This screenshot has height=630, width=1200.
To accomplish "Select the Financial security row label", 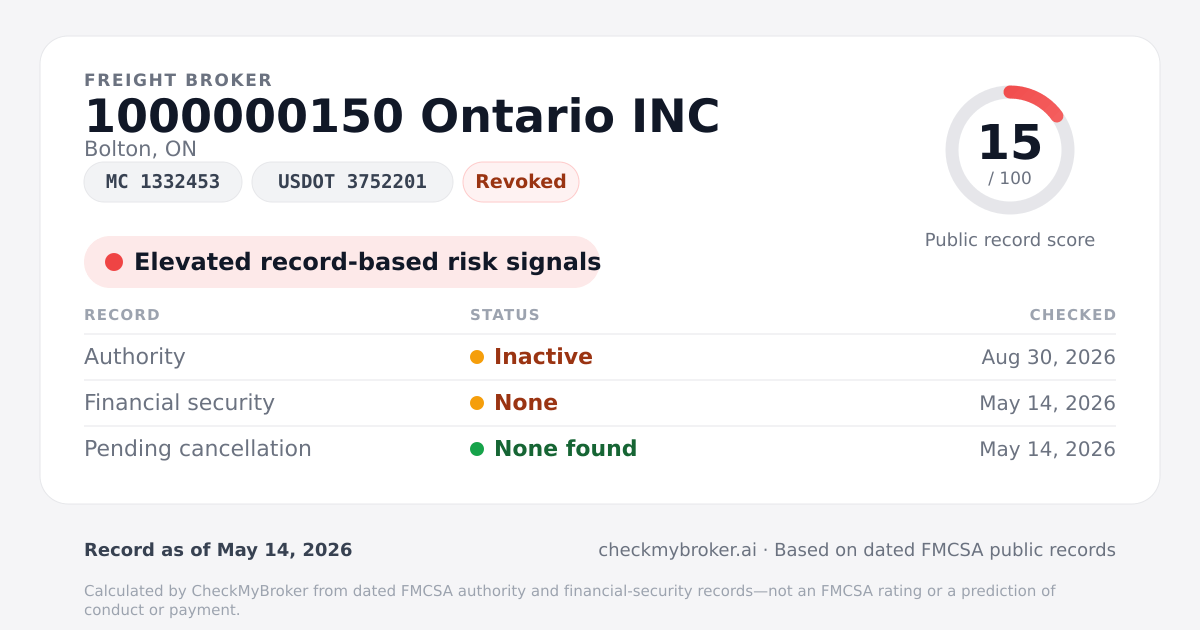I will point(179,403).
